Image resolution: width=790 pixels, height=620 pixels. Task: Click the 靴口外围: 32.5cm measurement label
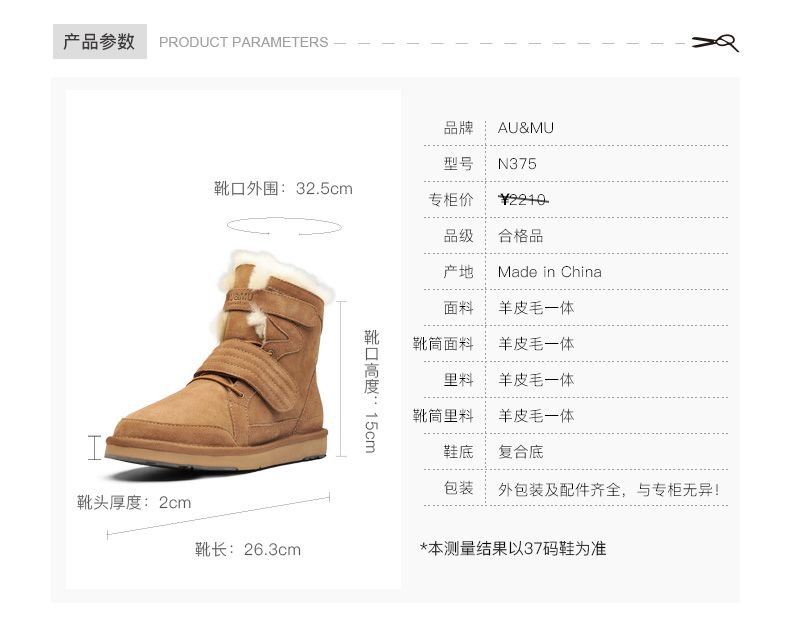pos(283,188)
